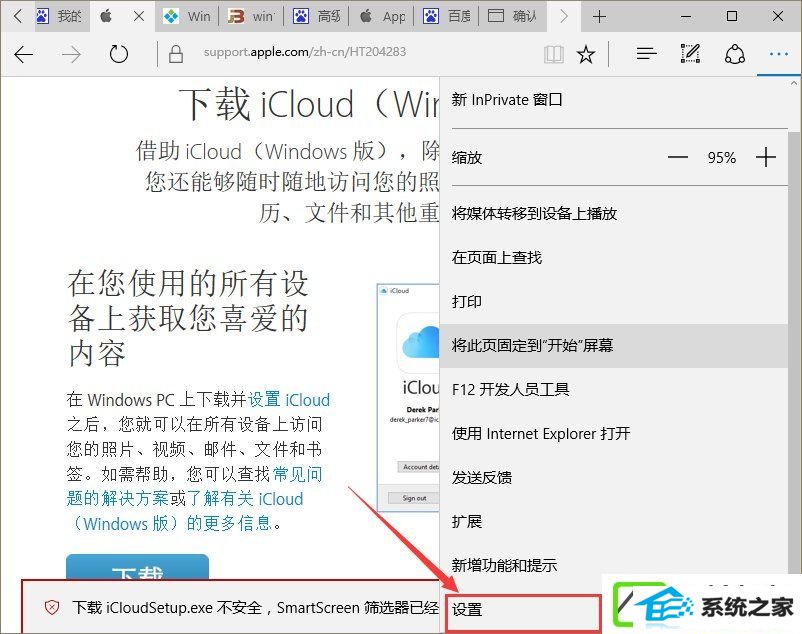
Task: Go forward to the next page
Action: pos(71,54)
